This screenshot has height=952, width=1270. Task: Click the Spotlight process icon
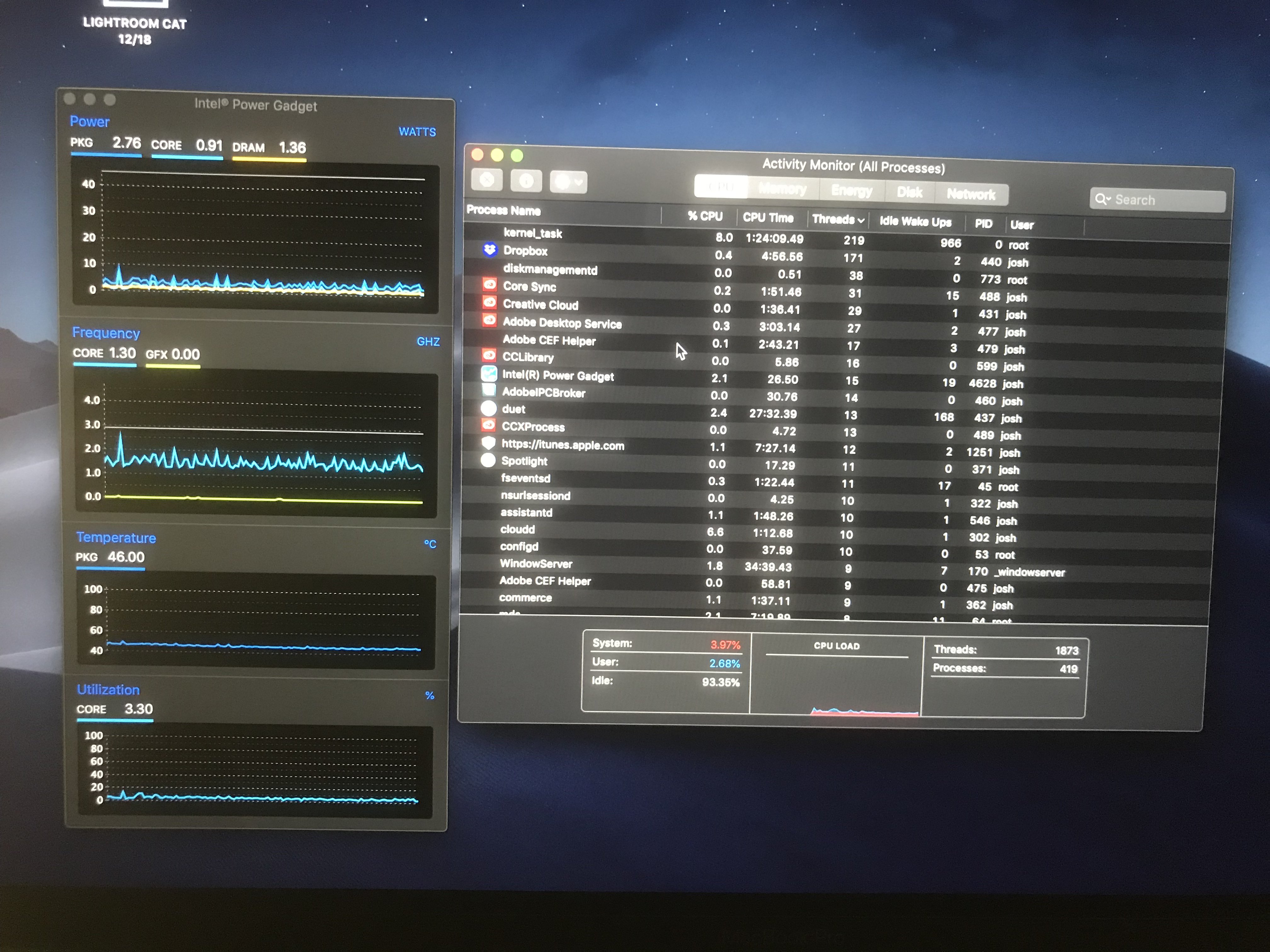click(488, 460)
